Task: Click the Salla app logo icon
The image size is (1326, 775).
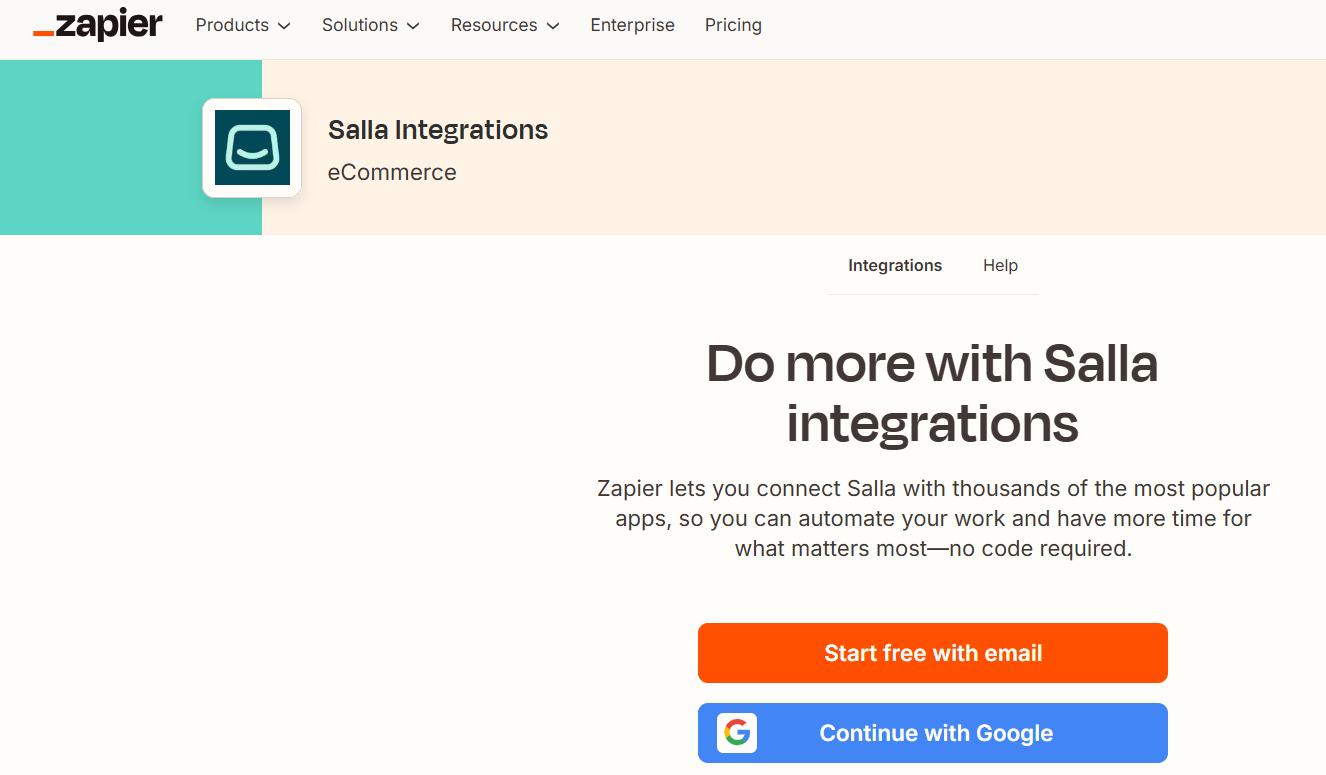Action: tap(252, 148)
